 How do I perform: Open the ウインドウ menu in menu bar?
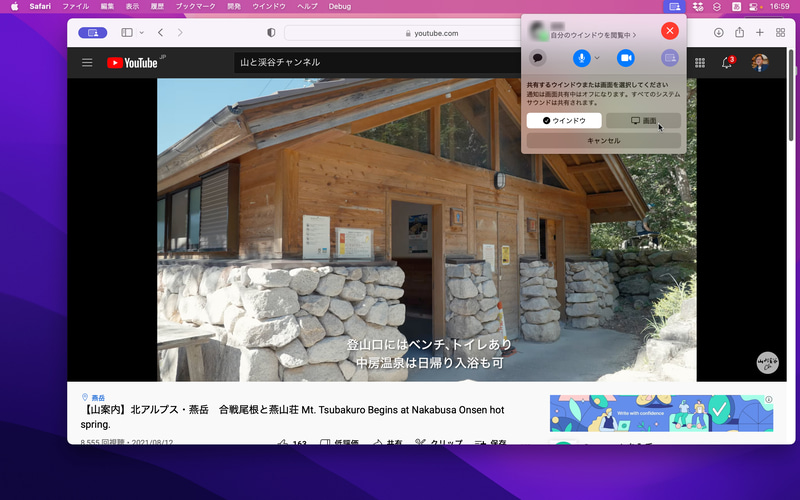(269, 7)
